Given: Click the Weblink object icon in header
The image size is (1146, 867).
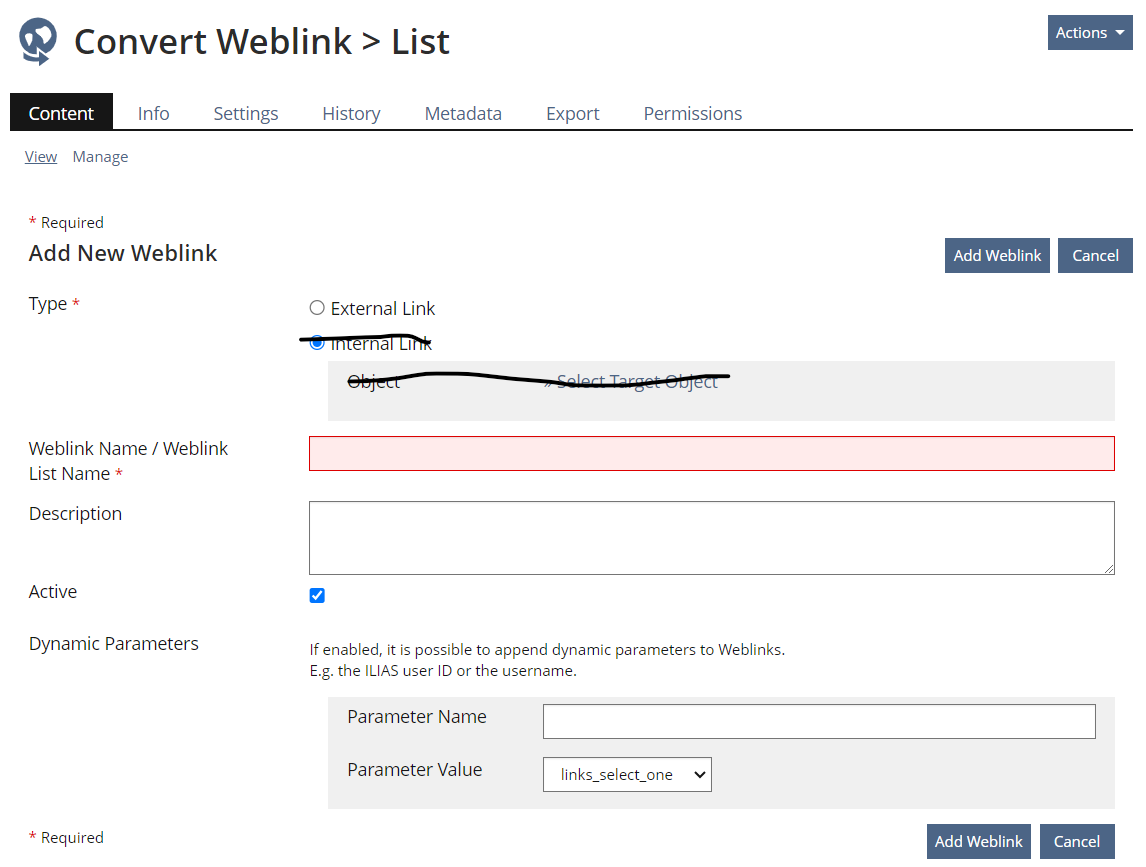Looking at the screenshot, I should (x=39, y=41).
